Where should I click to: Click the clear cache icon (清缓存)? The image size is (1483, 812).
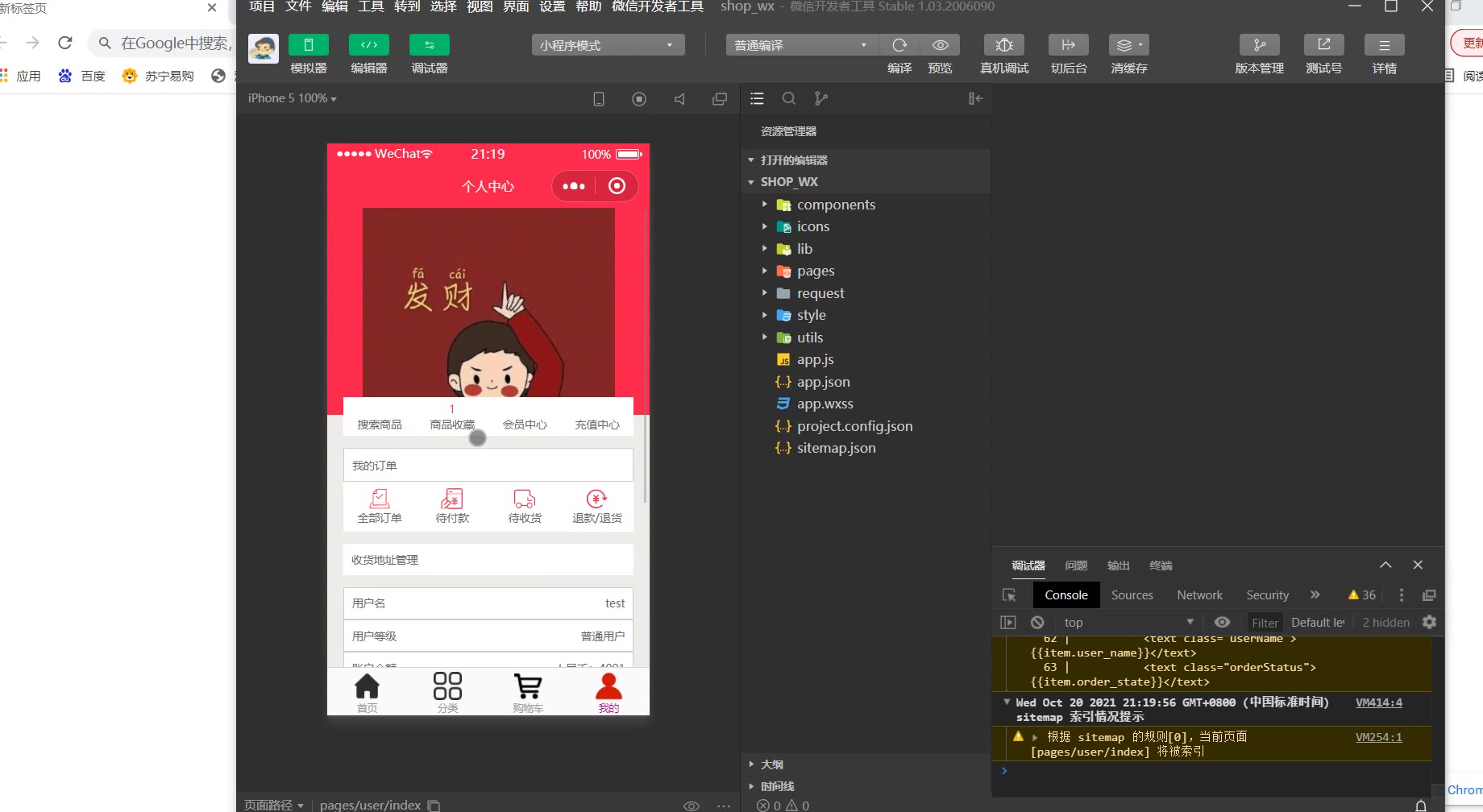coord(1128,46)
